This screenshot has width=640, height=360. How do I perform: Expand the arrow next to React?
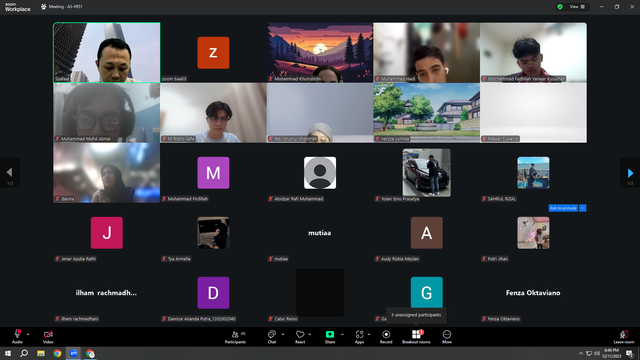310,334
